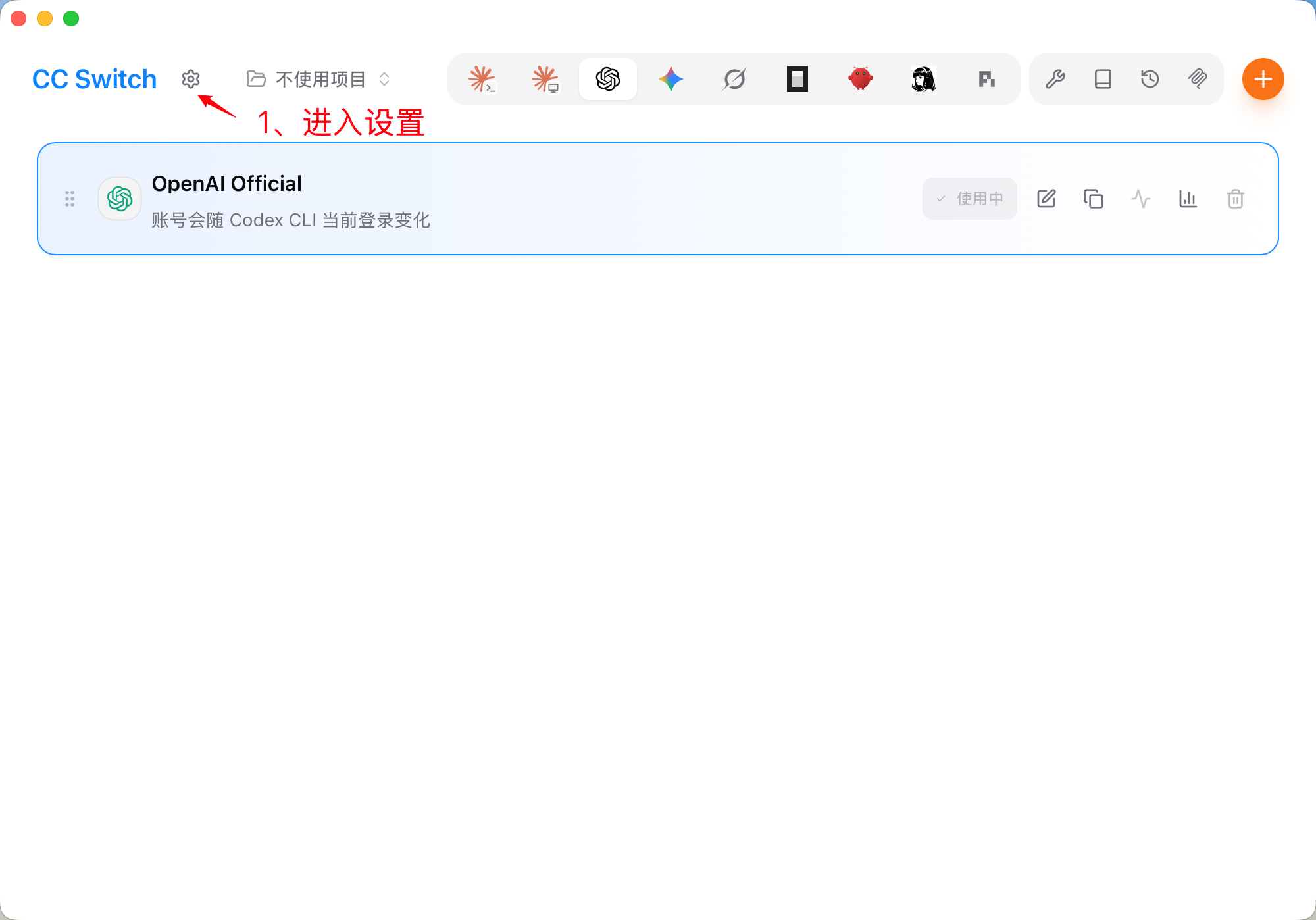Open the history clock icon
Screen dimensions: 1316x920
[x=1150, y=79]
